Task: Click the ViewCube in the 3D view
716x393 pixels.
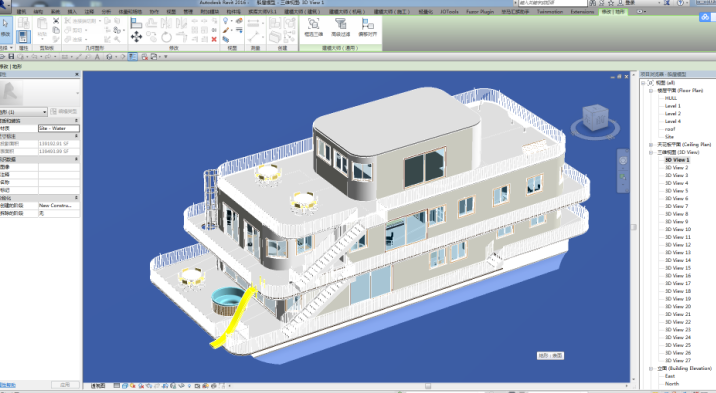Action: click(595, 119)
